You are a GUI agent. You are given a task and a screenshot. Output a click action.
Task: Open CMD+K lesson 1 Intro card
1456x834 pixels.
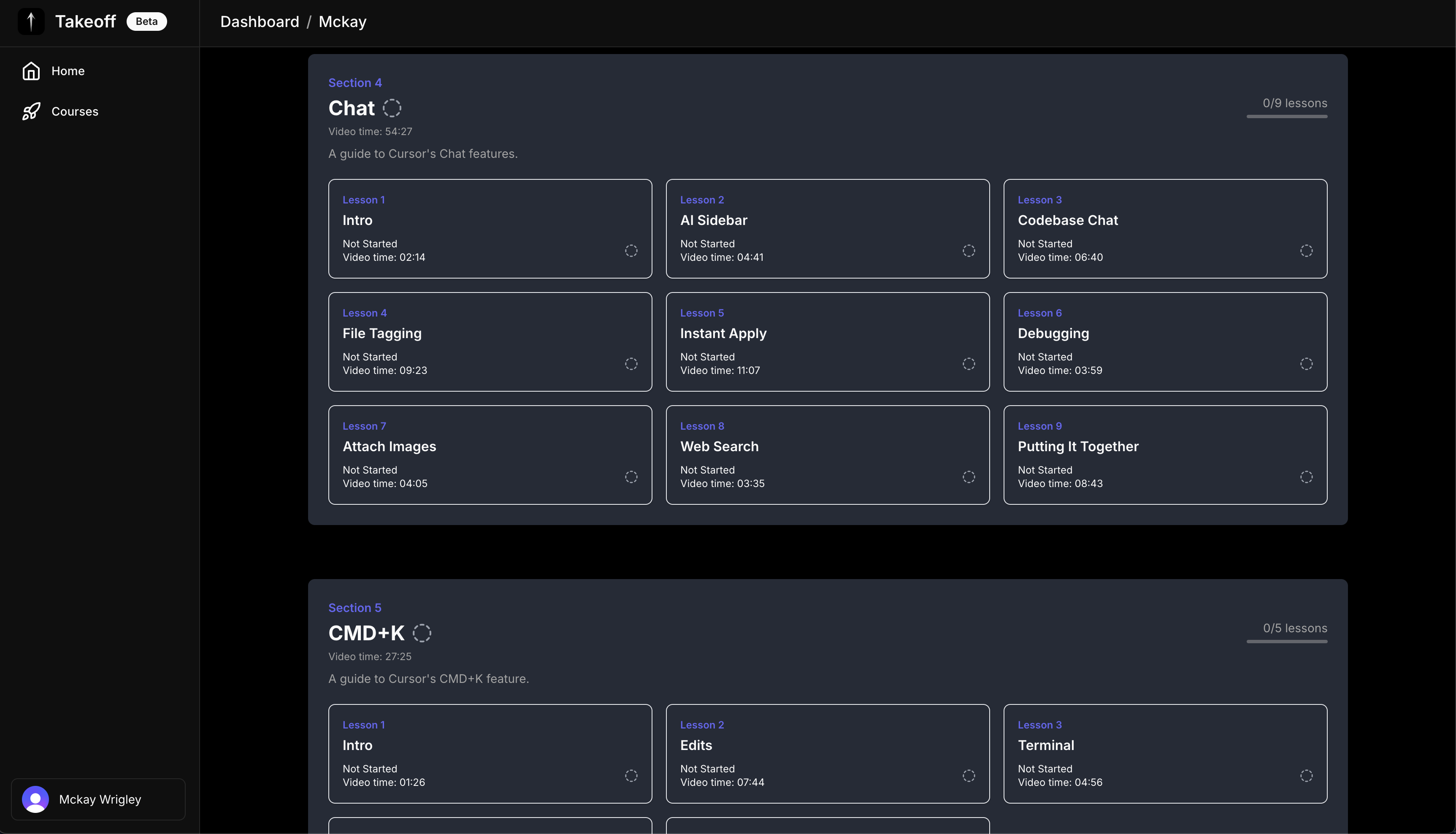(x=490, y=754)
